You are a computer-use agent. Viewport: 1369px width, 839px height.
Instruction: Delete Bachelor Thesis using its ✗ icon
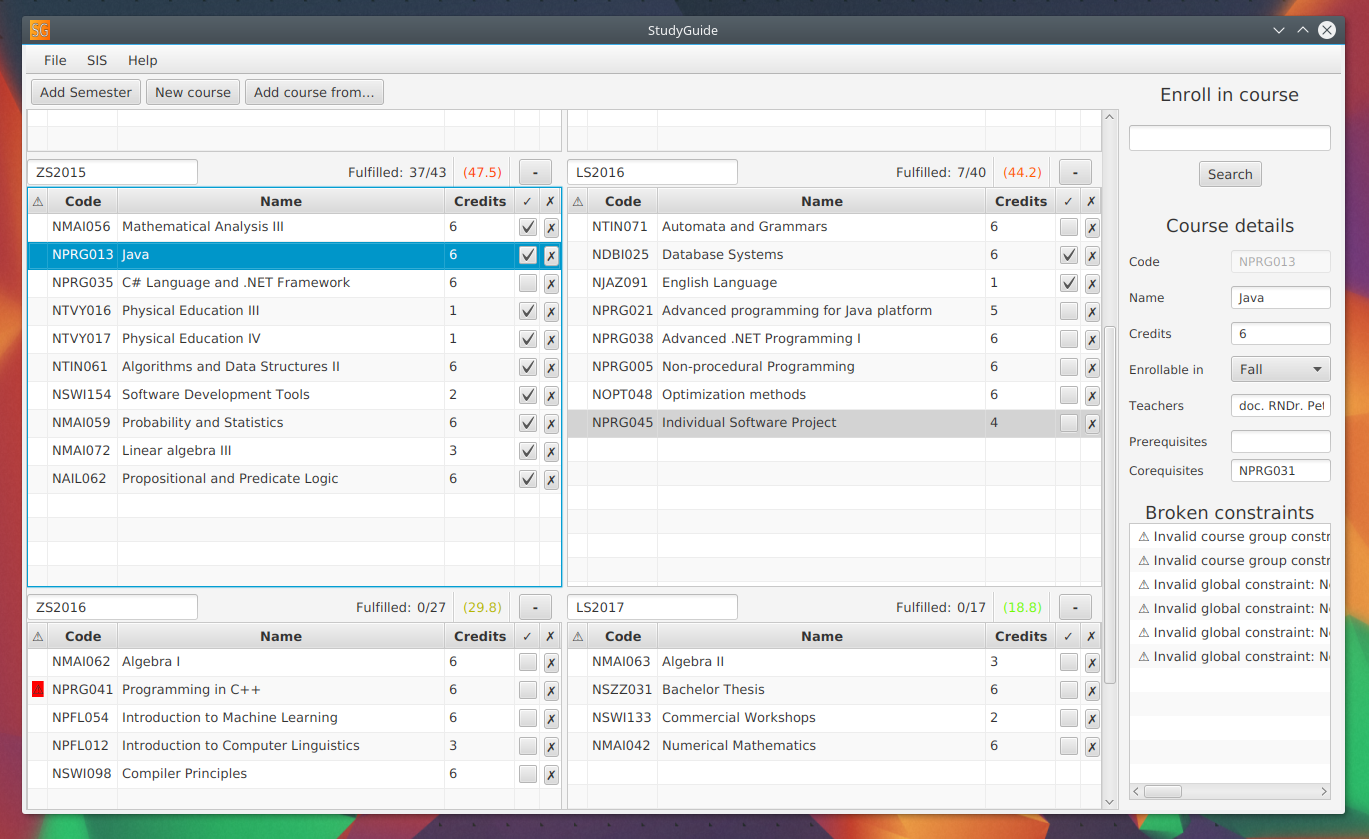(x=1092, y=690)
